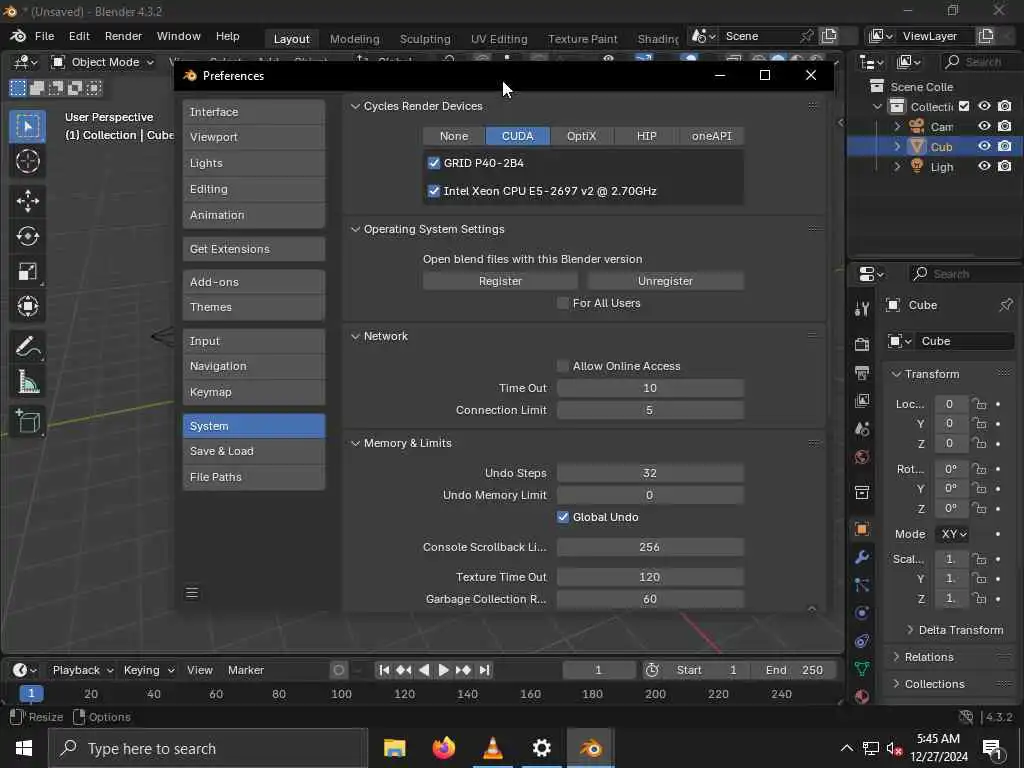Open the Add-ons preferences section

[x=254, y=282]
